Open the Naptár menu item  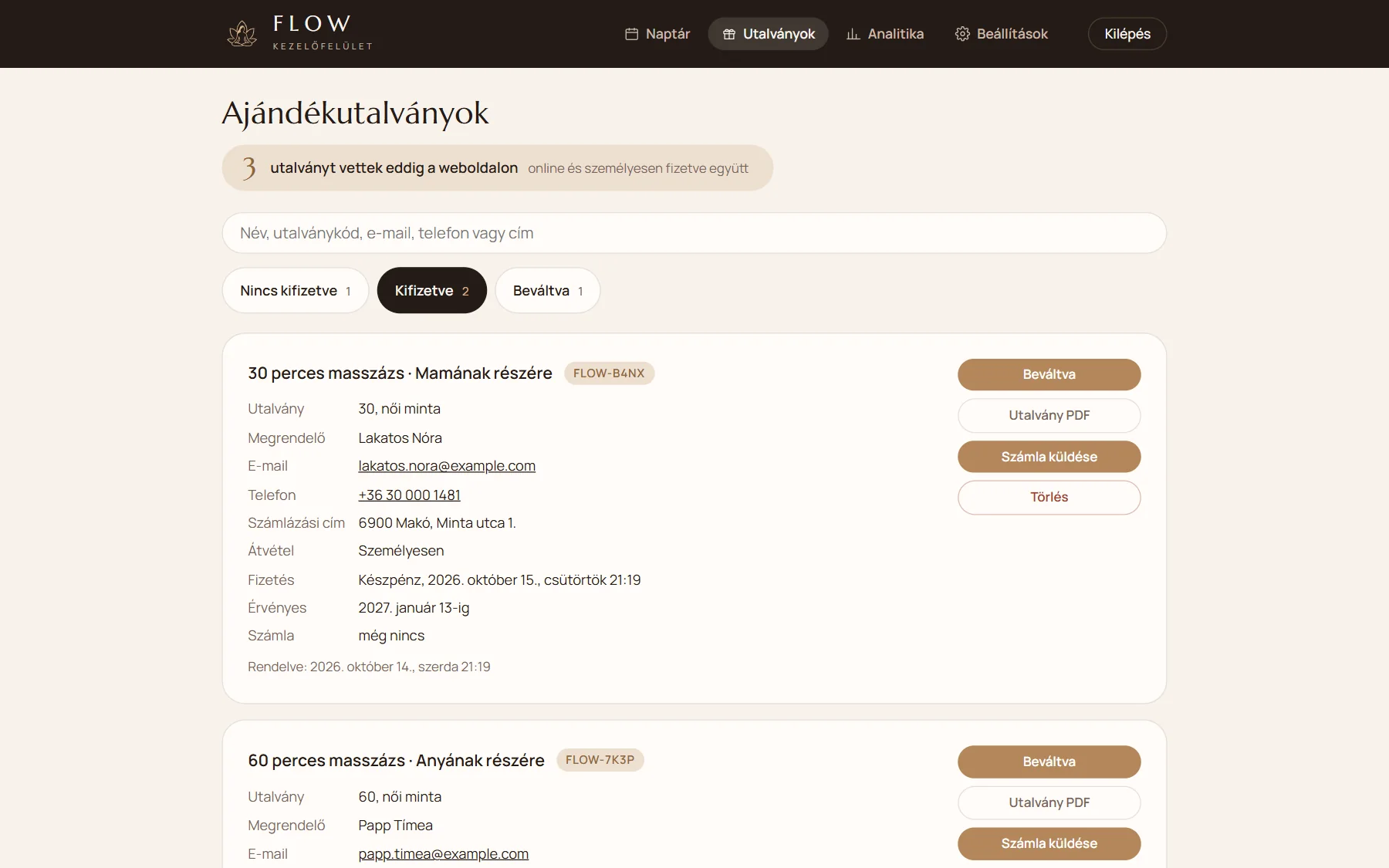click(x=657, y=34)
